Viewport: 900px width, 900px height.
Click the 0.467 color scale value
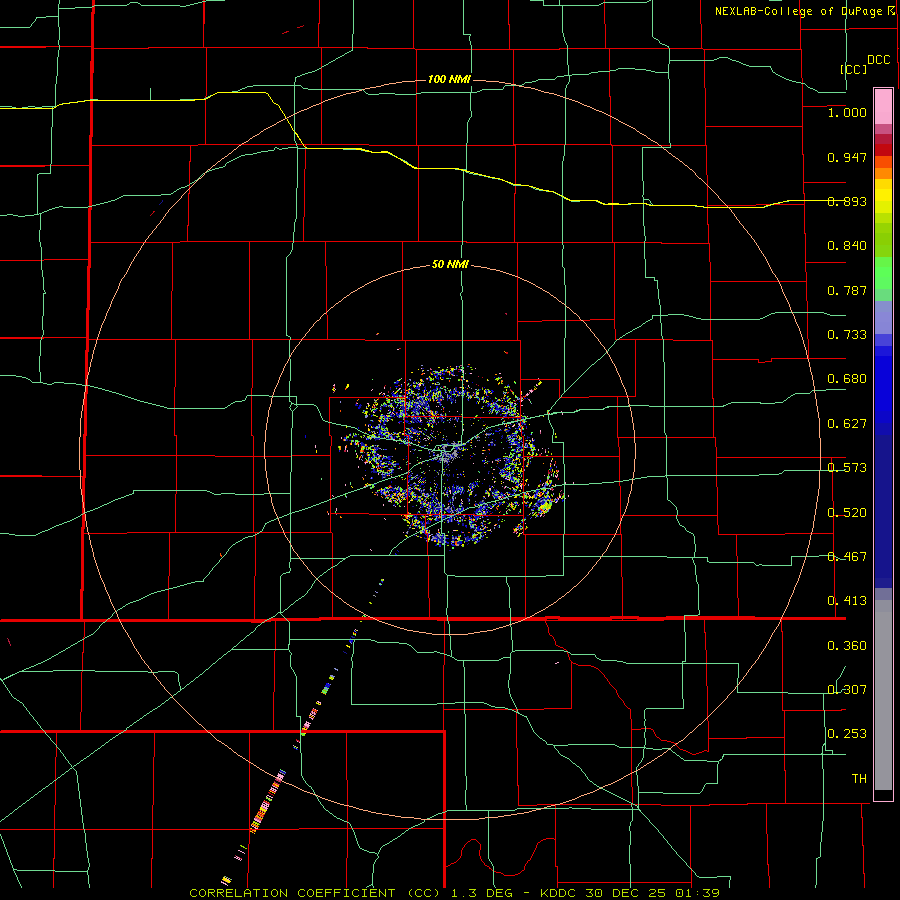[847, 557]
